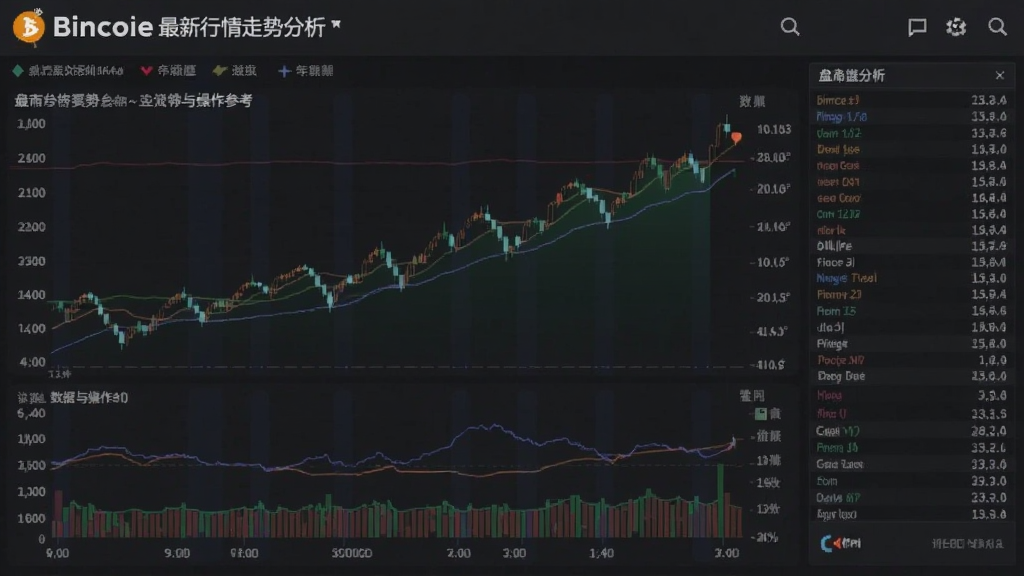Click the grey text link at panel bottom right
This screenshot has width=1024, height=576.
(x=967, y=543)
